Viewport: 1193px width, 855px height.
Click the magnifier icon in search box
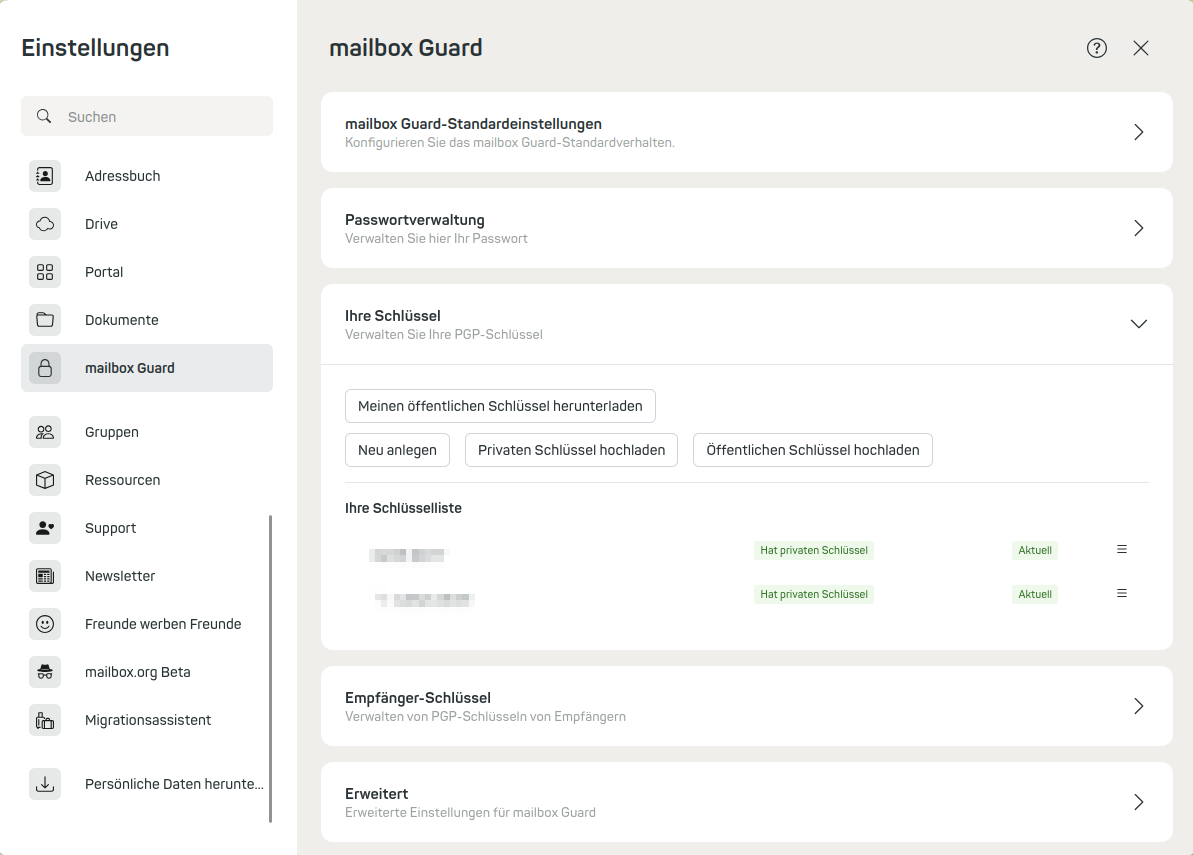(x=44, y=116)
